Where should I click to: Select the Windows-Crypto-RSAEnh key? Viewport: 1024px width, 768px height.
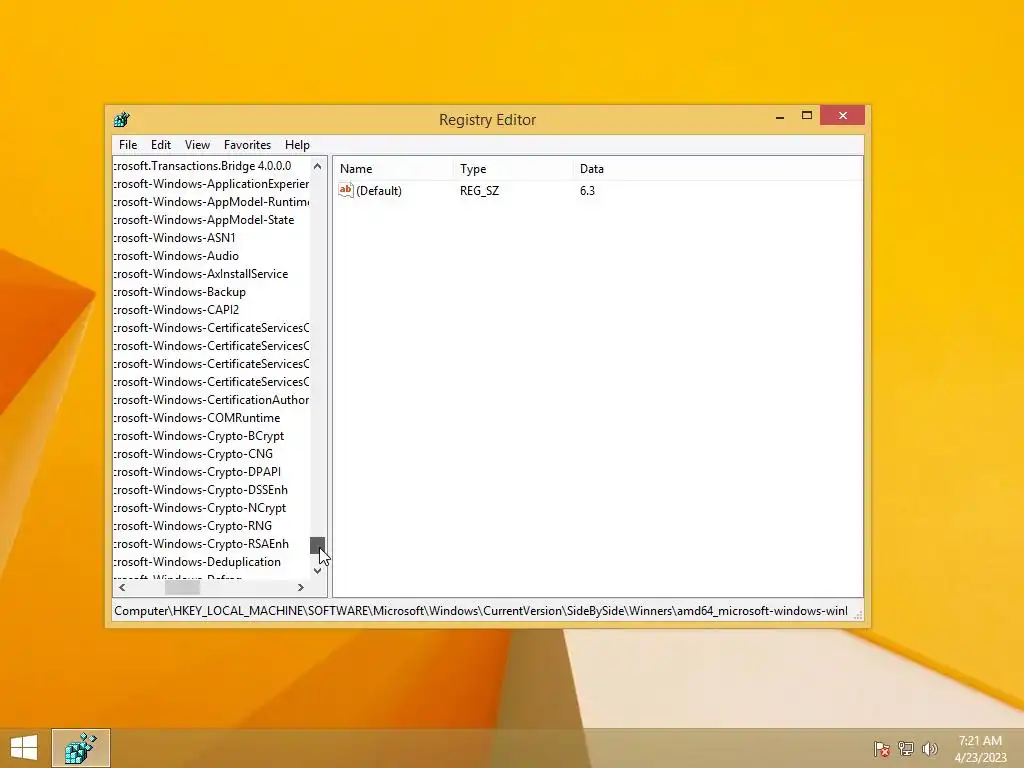(201, 544)
